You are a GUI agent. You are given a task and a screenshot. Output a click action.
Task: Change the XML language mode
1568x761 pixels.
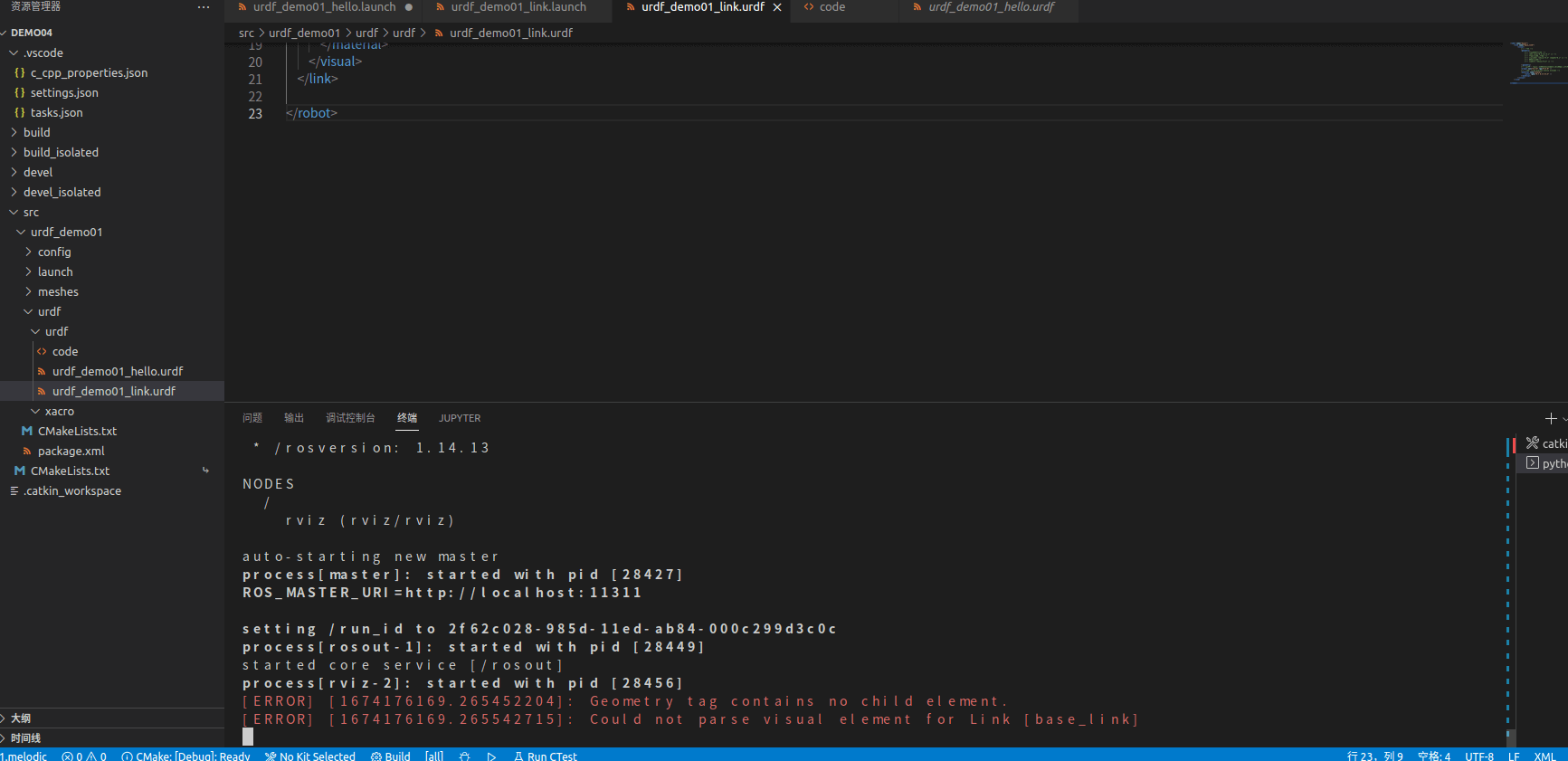coord(1544,756)
